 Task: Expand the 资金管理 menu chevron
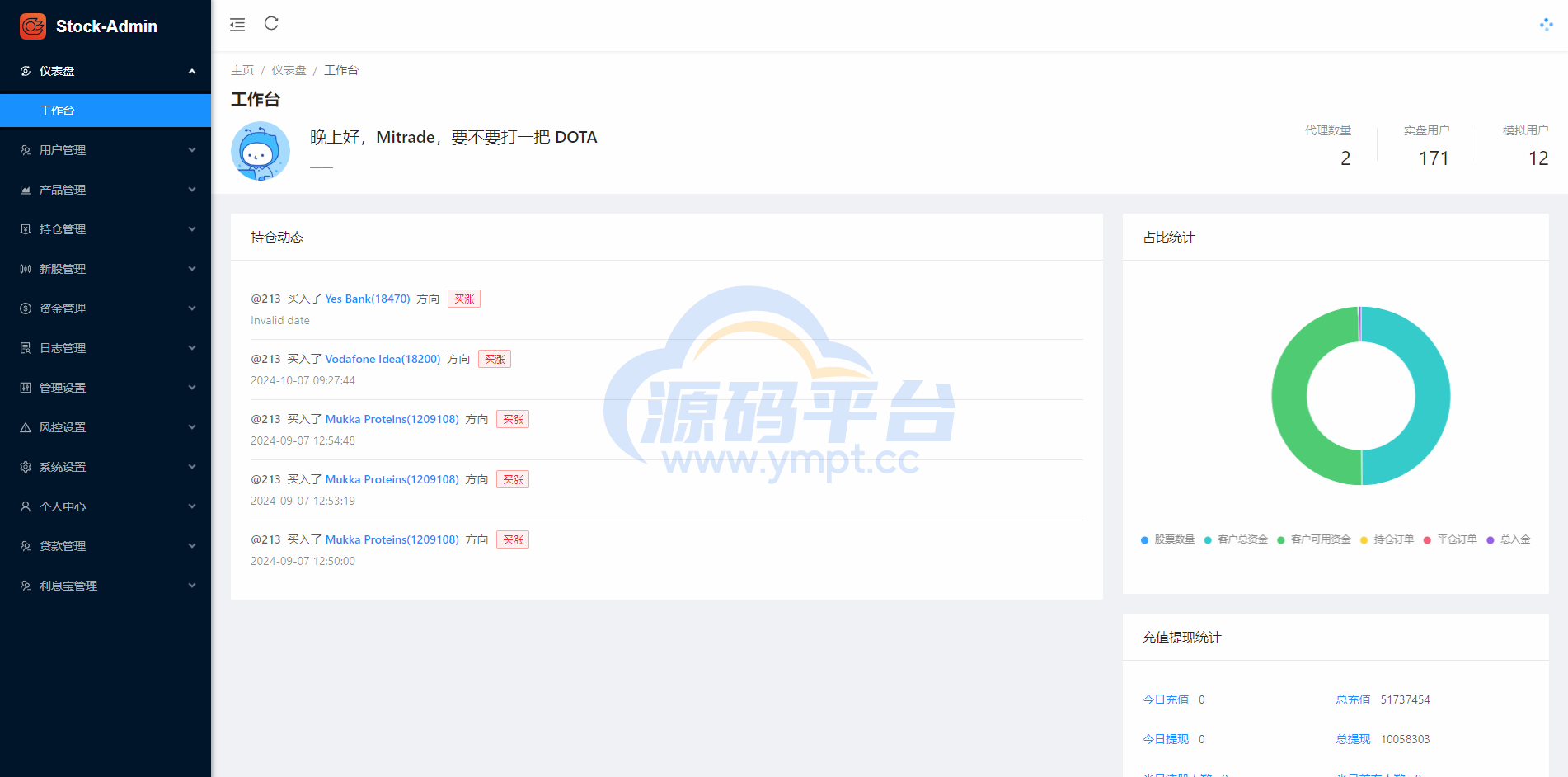[x=192, y=308]
